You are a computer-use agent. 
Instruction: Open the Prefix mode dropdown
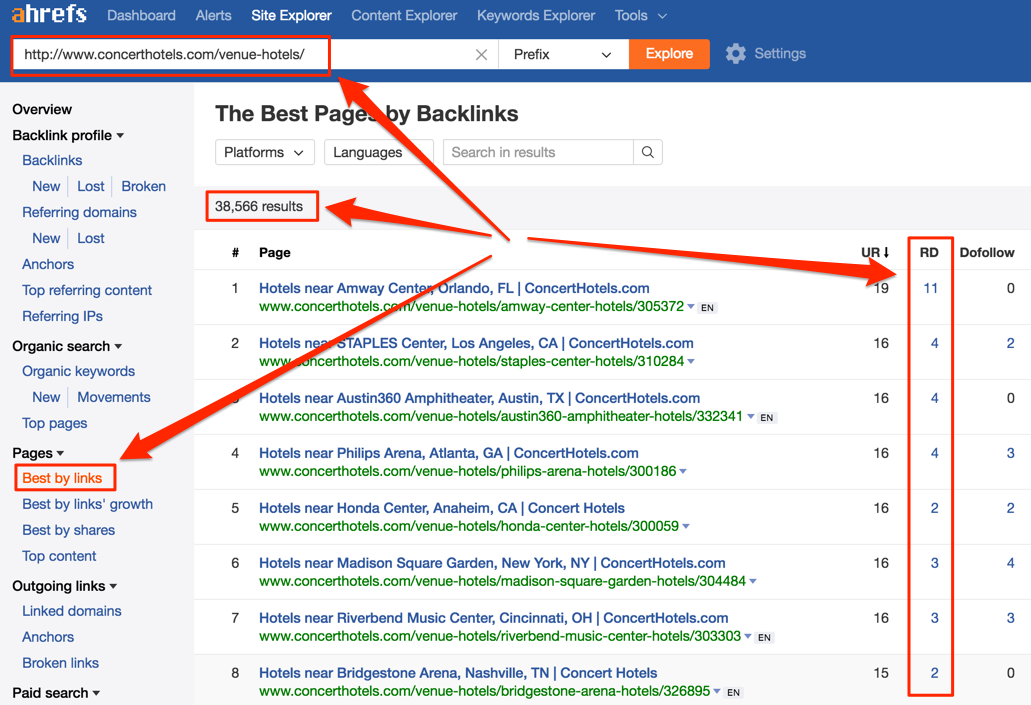pyautogui.click(x=563, y=54)
